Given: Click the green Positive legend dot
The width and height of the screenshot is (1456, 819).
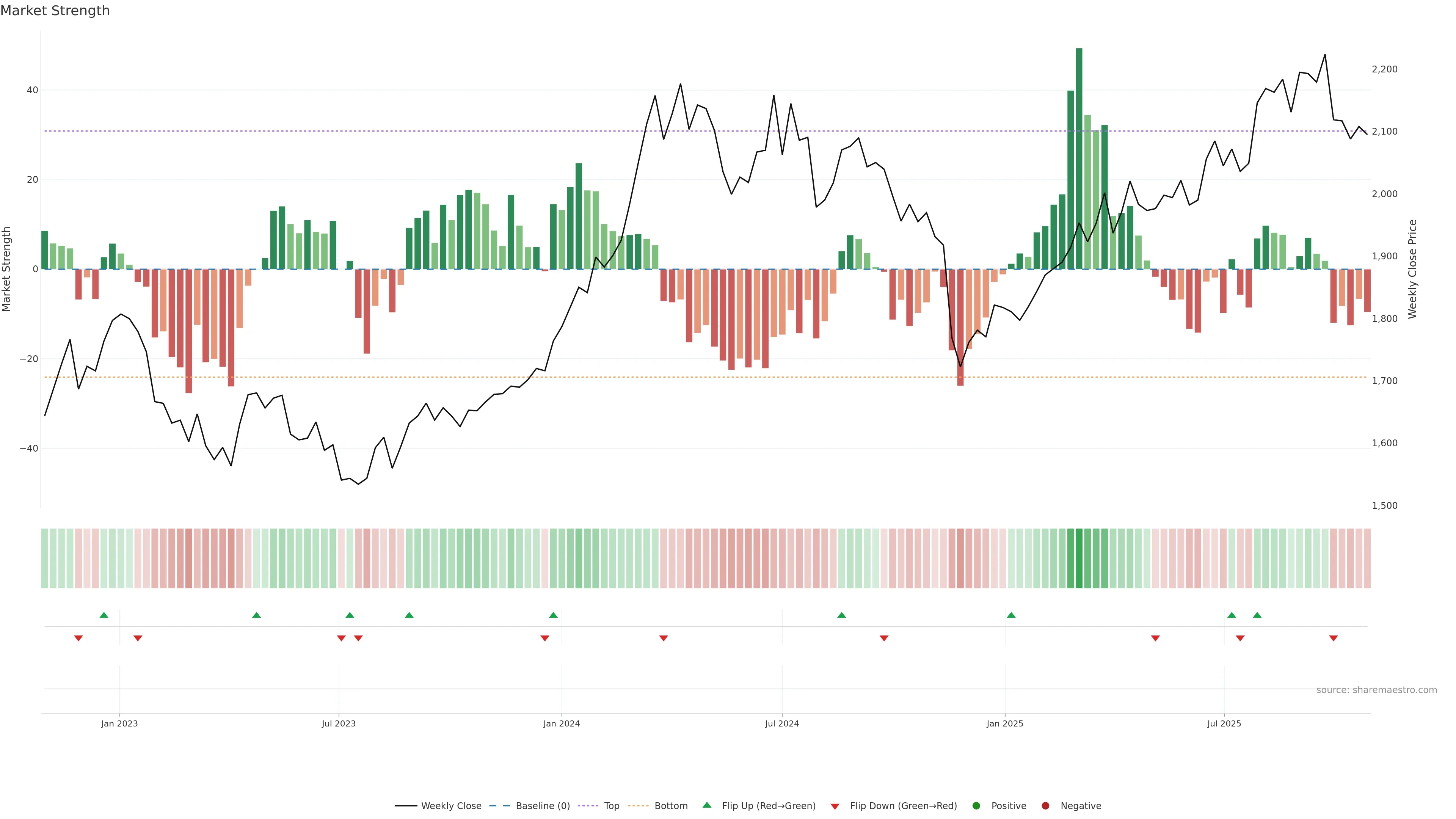Looking at the screenshot, I should point(976,806).
